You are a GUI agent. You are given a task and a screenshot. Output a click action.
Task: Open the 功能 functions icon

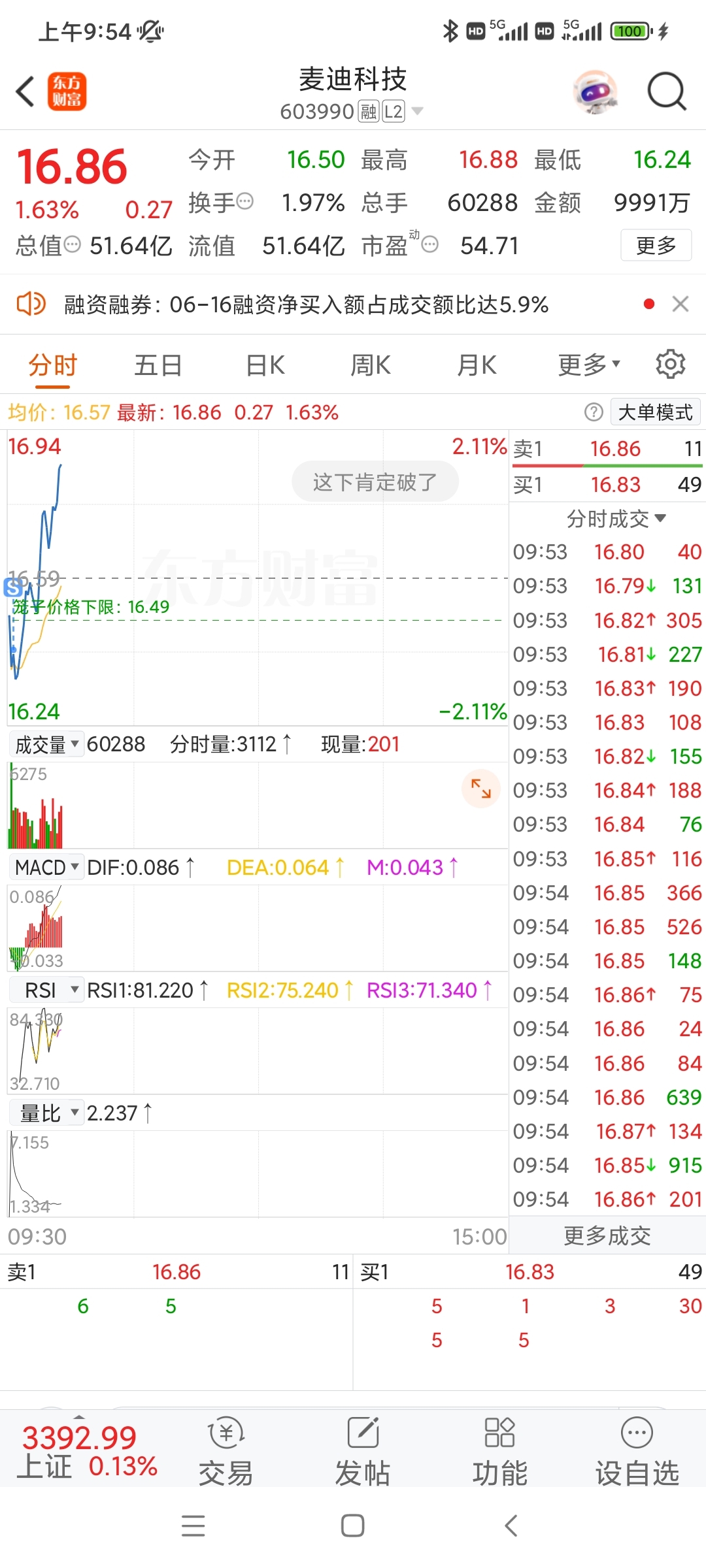tap(500, 1452)
